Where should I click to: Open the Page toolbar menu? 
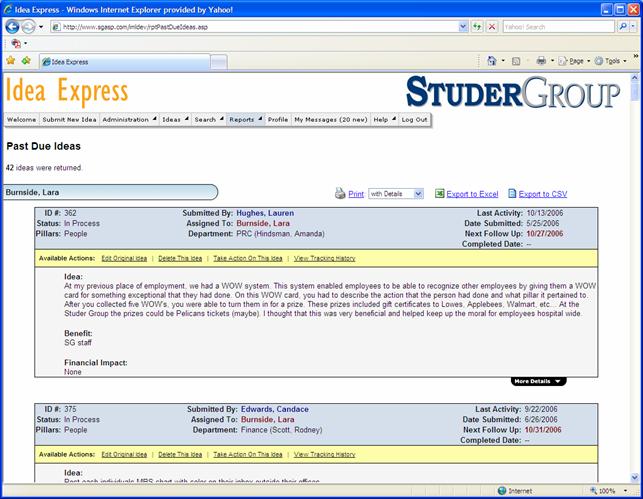(574, 61)
